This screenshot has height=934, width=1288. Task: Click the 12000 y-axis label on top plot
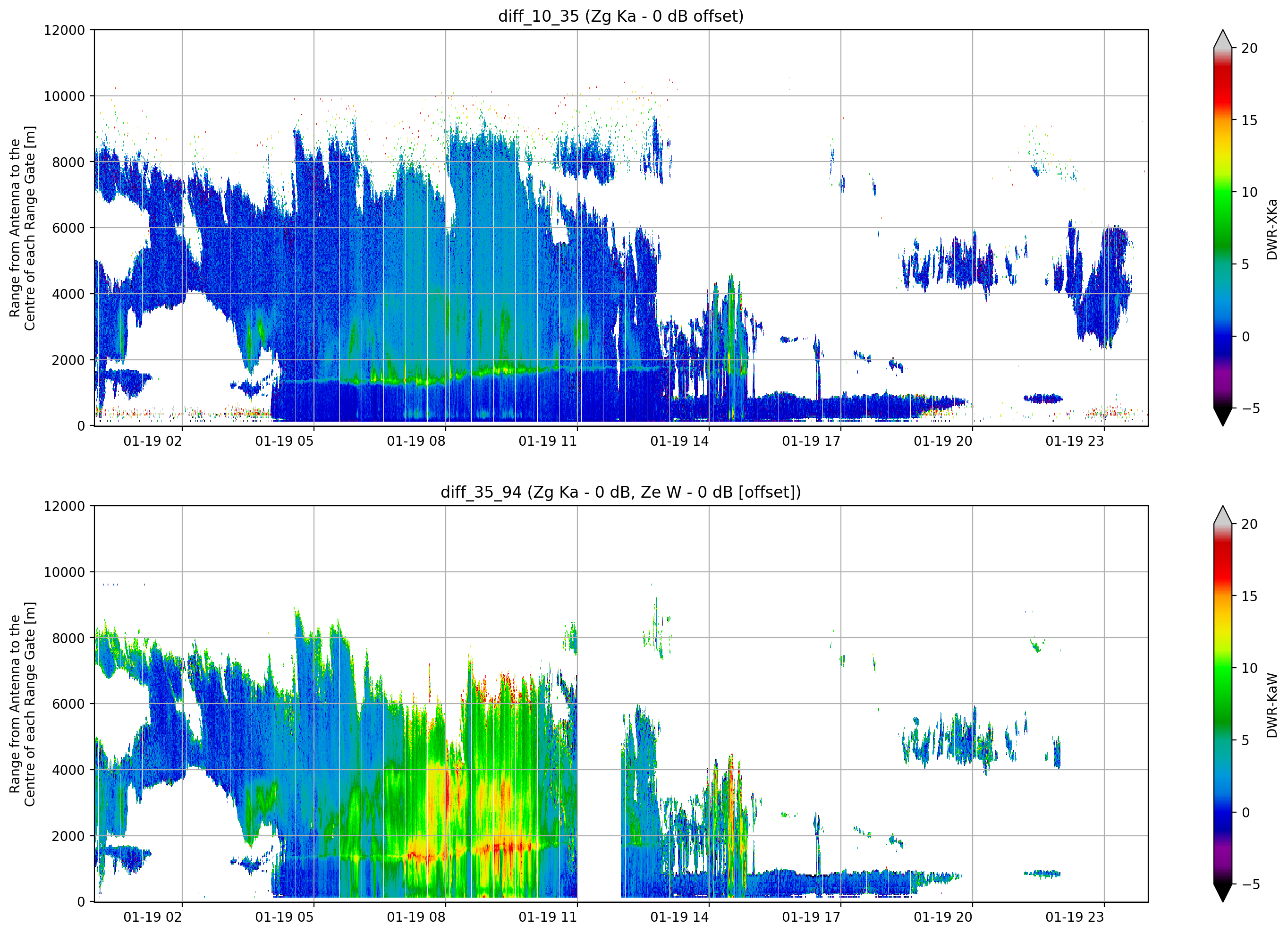64,30
